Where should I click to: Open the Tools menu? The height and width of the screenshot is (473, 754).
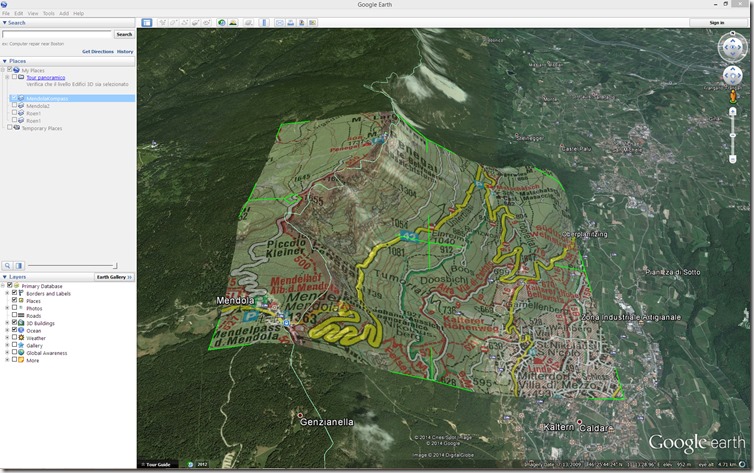tap(49, 13)
